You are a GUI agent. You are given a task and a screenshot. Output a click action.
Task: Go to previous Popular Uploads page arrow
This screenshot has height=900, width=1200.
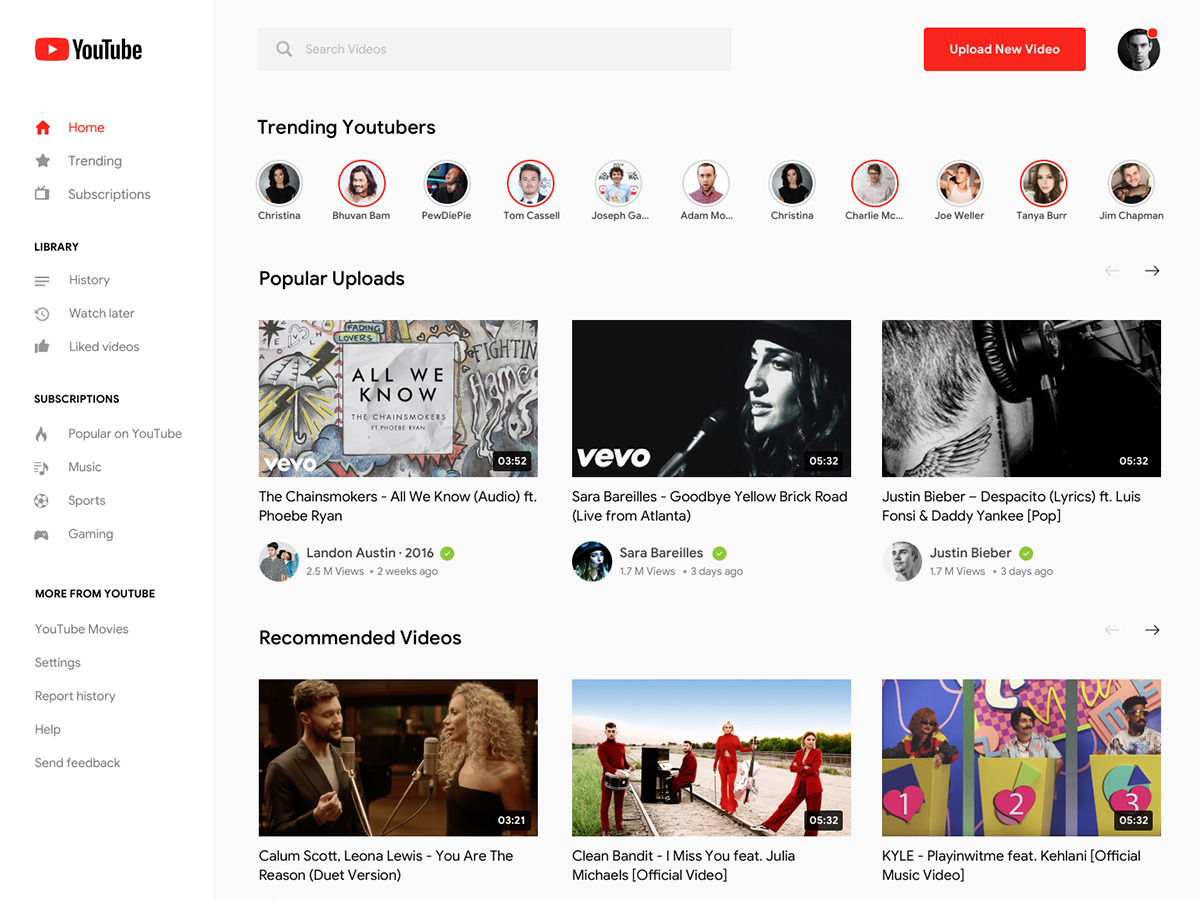click(x=1112, y=271)
